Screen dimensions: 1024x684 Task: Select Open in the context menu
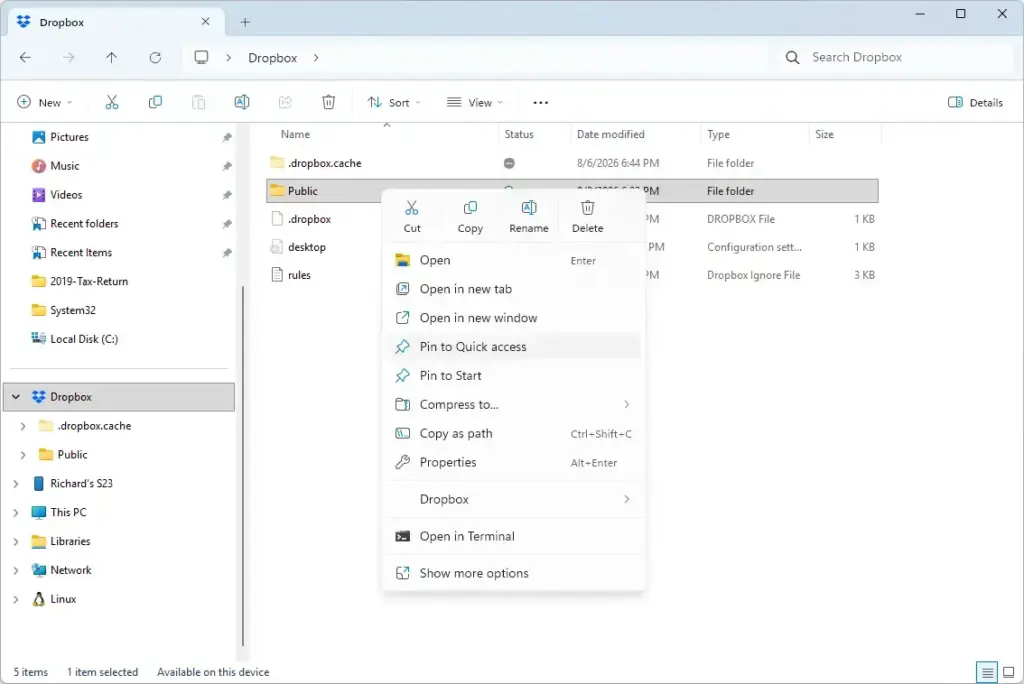513,260
